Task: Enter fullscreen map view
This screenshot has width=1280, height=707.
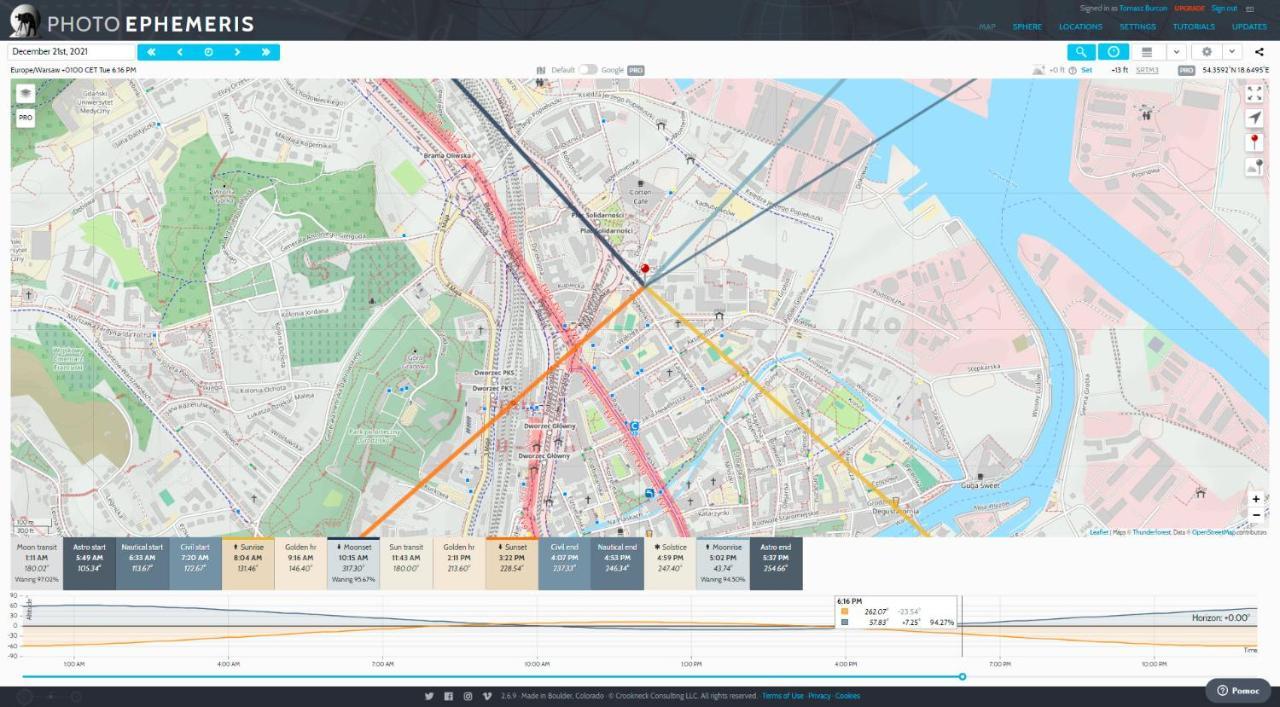Action: click(x=1255, y=93)
